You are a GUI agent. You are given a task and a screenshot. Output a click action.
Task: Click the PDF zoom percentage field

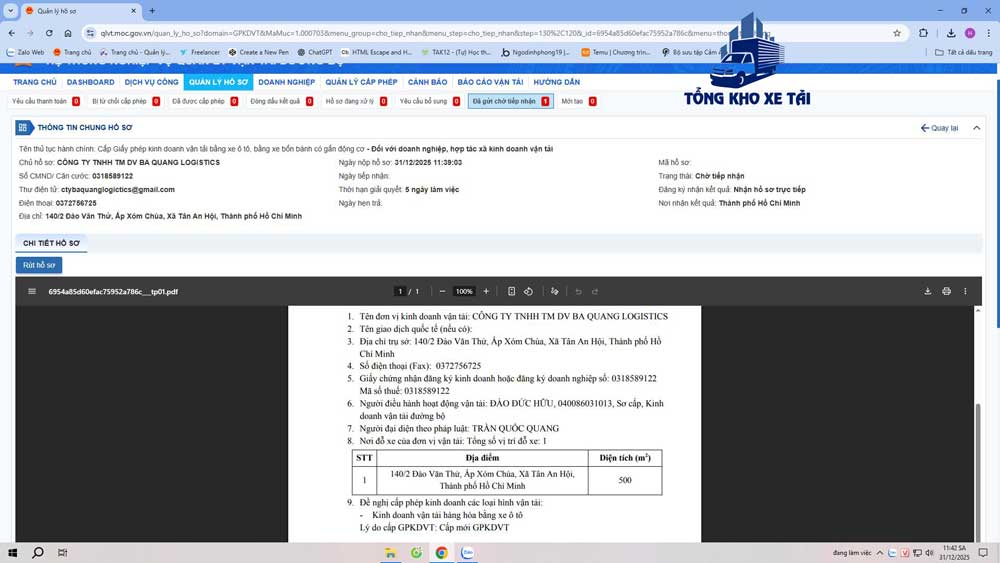point(464,292)
